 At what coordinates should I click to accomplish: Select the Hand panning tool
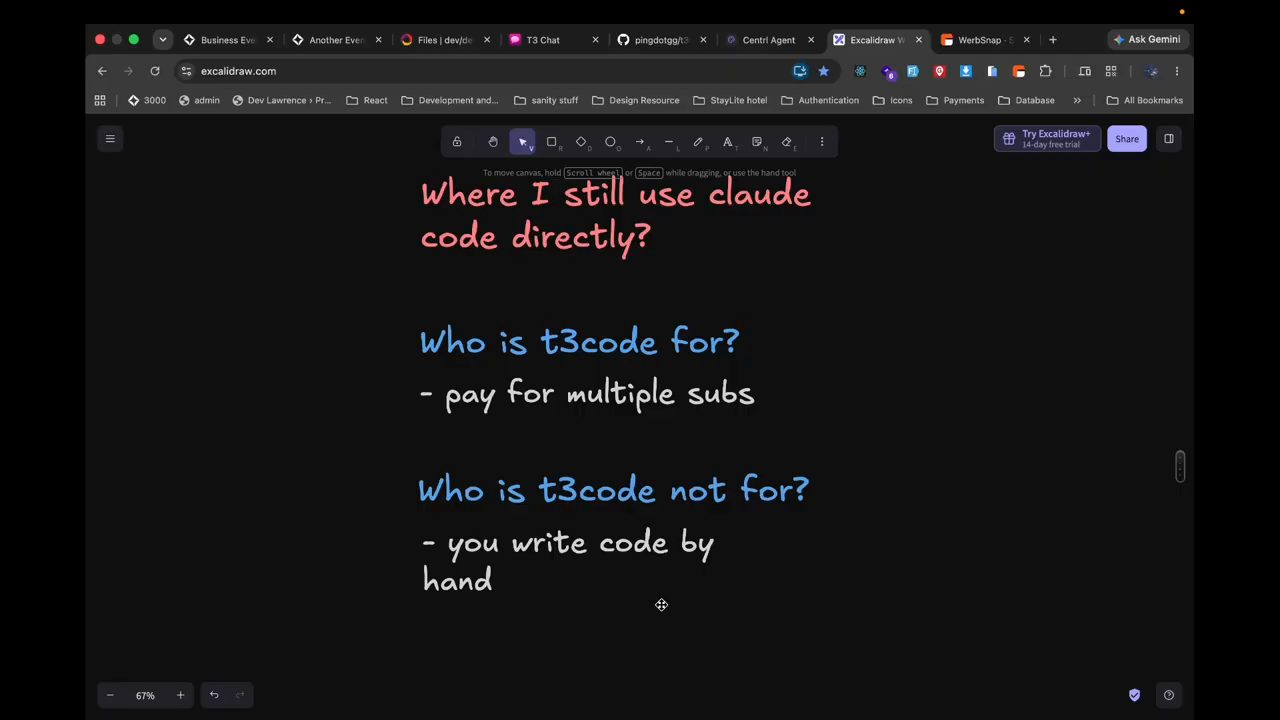click(x=493, y=142)
